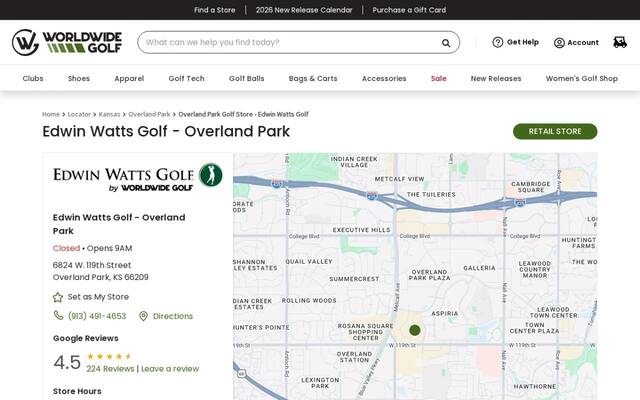Viewport: 640px width, 400px height.
Task: Go to the Locator breadcrumb
Action: pyautogui.click(x=79, y=114)
